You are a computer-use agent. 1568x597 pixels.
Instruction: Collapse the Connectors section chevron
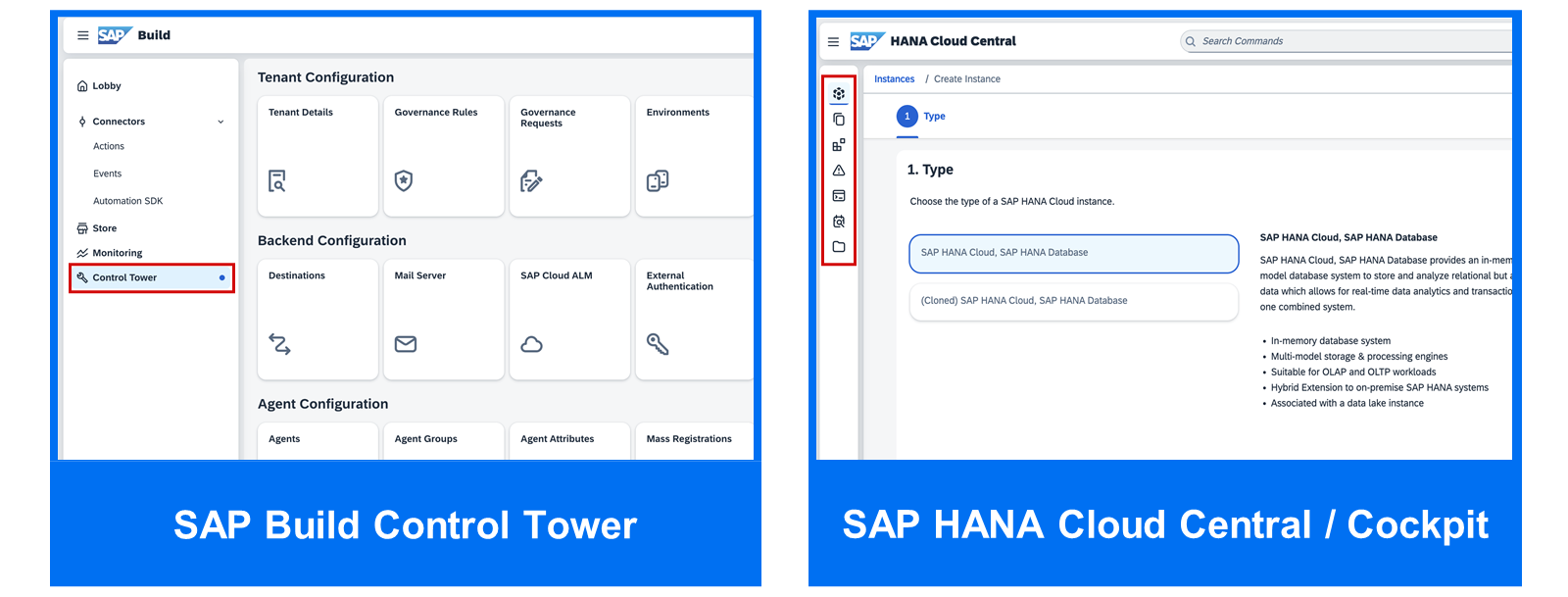[x=220, y=122]
